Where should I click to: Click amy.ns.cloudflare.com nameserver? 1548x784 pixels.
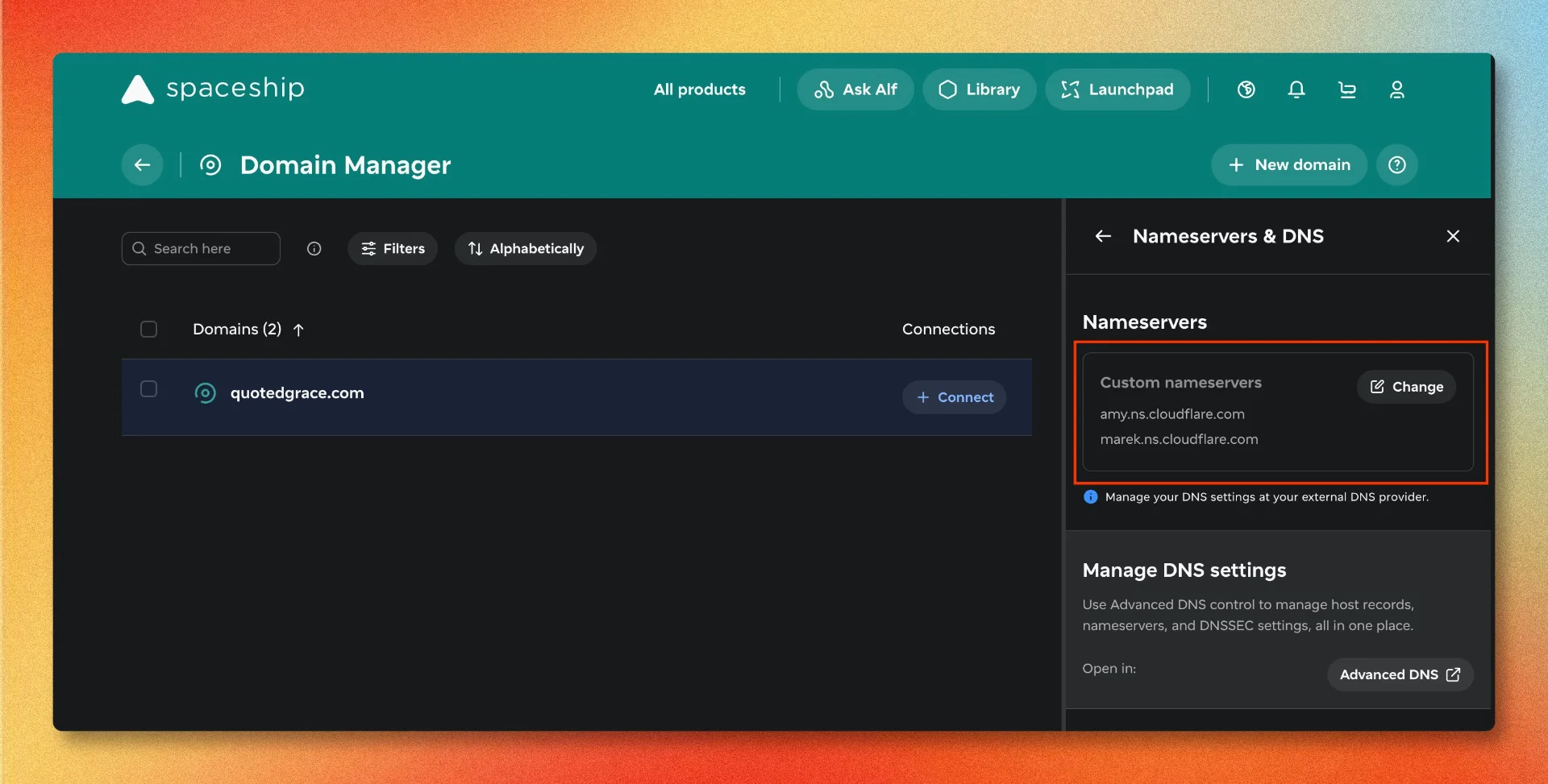pyautogui.click(x=1172, y=414)
